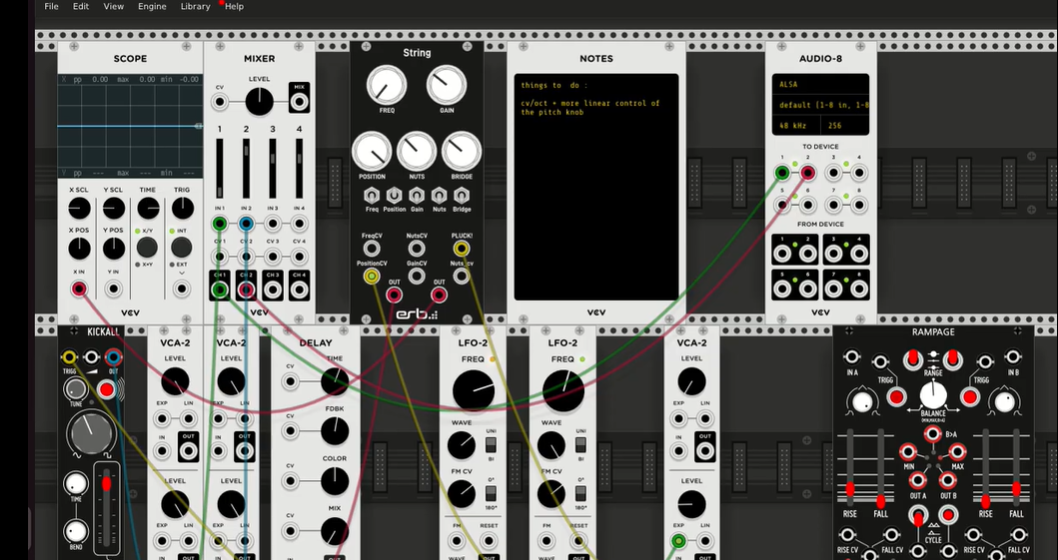Click the MIX output jack on Mixer
1058x560 pixels.
click(x=298, y=101)
